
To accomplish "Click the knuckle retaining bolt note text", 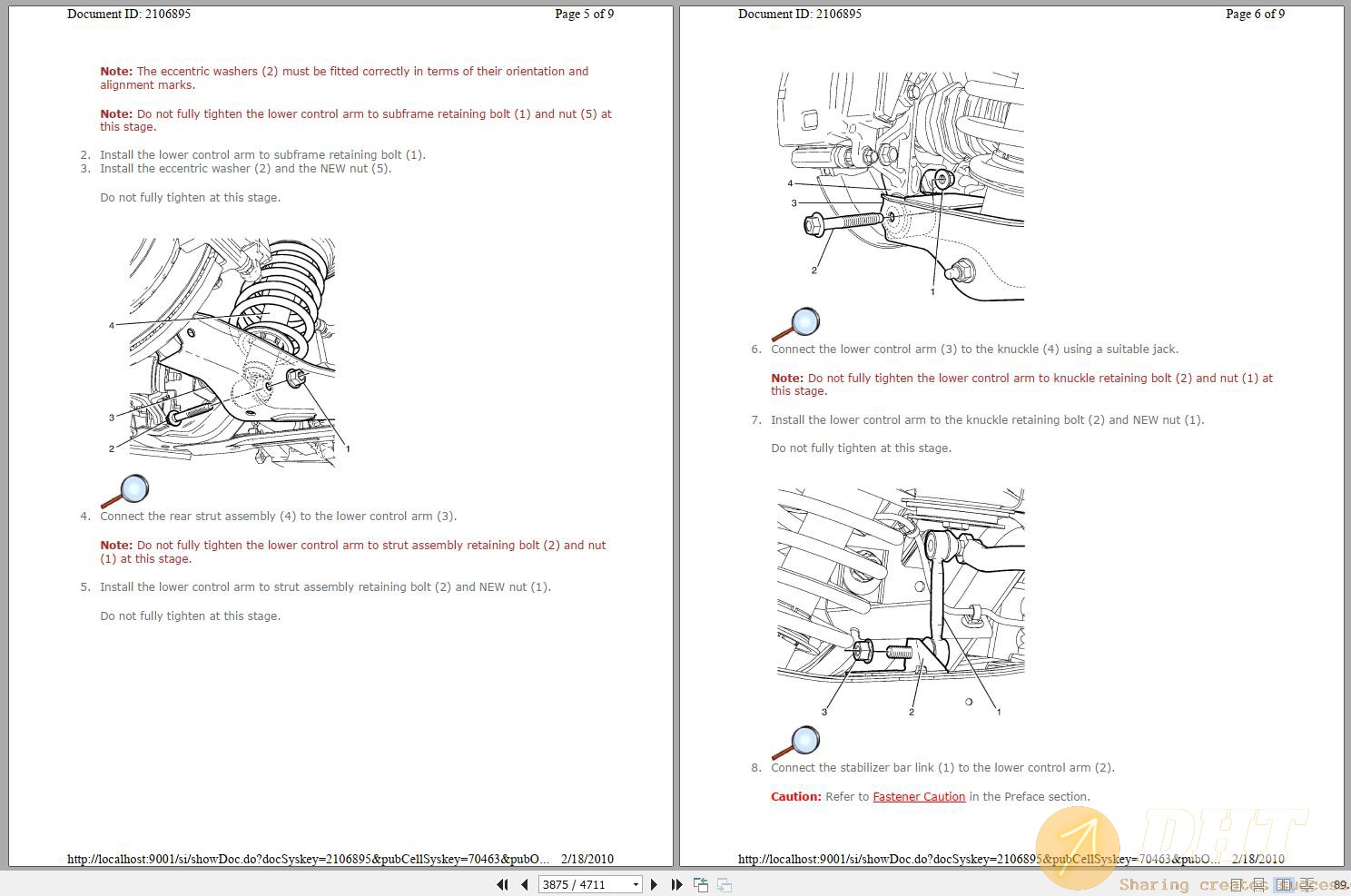I will click(1021, 385).
